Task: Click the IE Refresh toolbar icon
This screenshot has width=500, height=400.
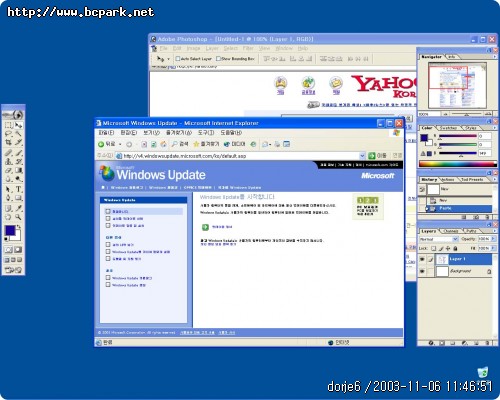Action: tap(154, 144)
